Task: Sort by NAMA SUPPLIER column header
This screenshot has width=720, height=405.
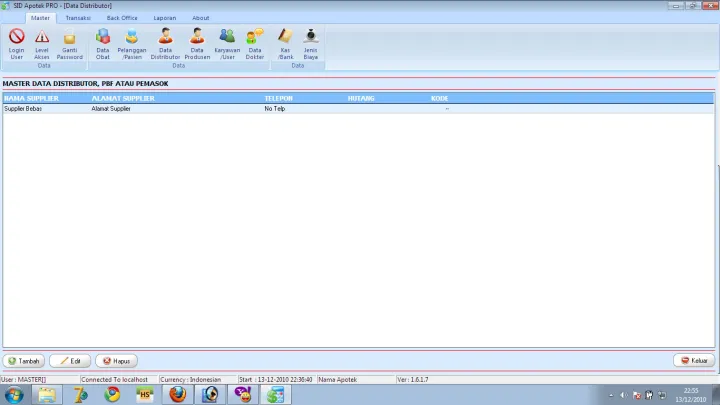Action: point(32,98)
